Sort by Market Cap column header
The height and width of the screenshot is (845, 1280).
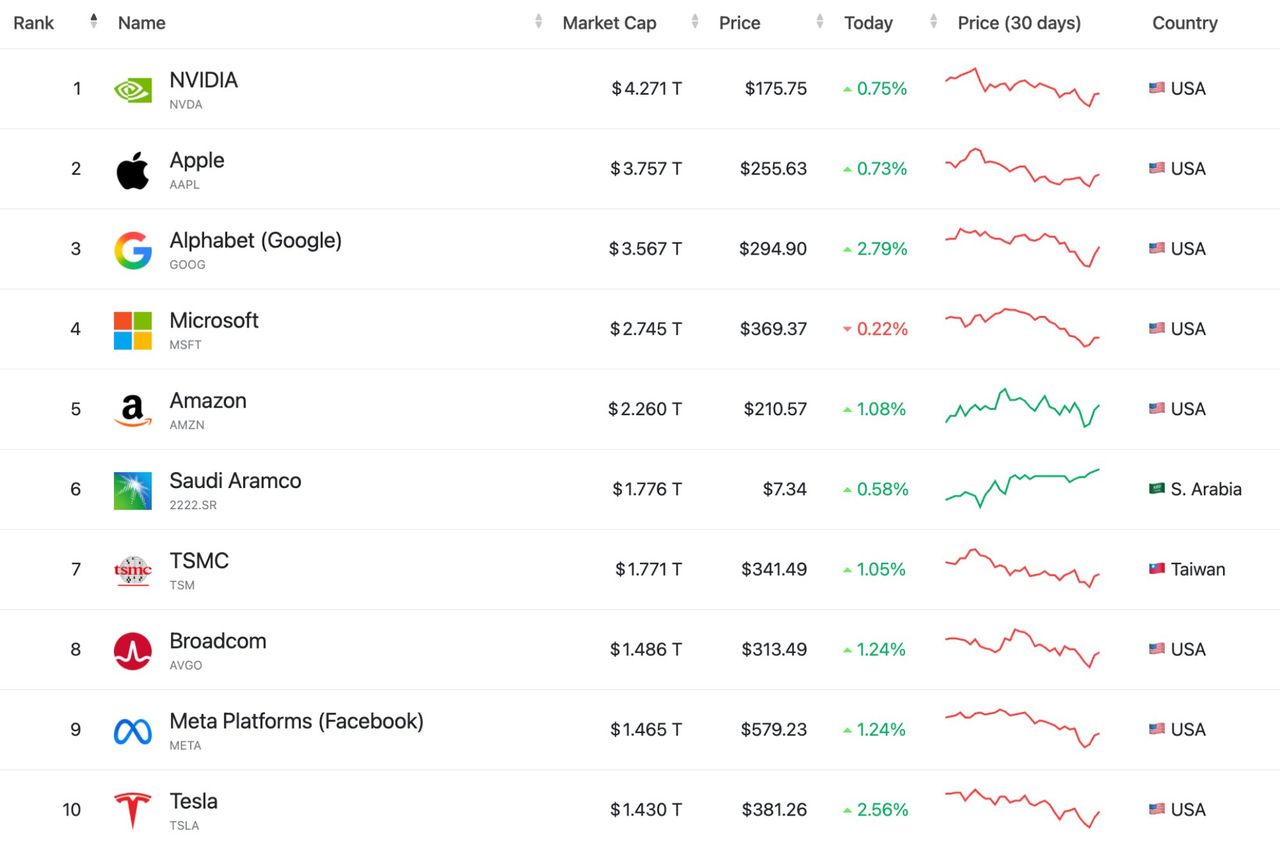[x=609, y=23]
